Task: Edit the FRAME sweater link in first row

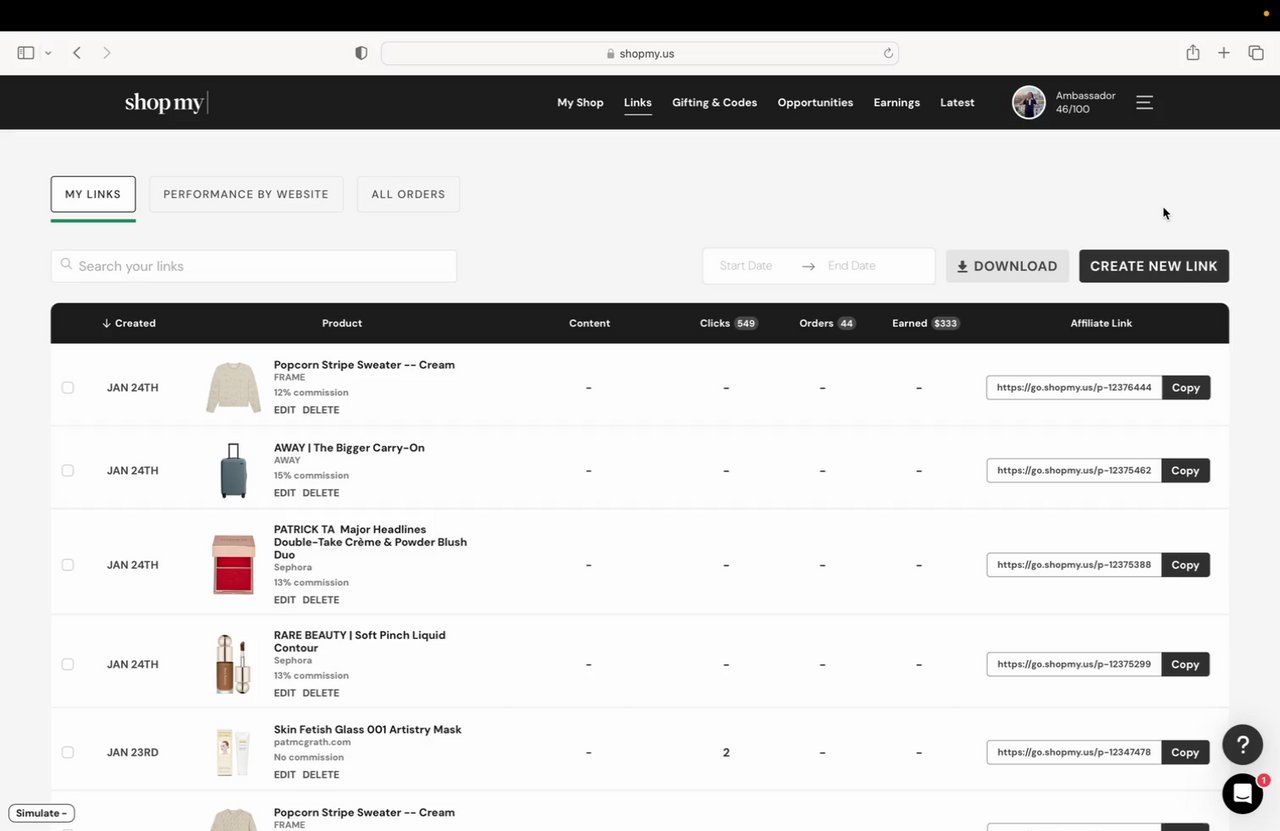Action: tap(285, 410)
